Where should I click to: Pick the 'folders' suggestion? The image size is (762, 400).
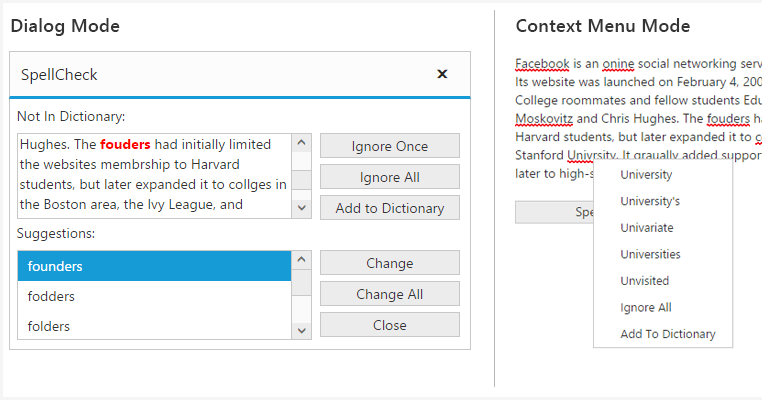(154, 326)
